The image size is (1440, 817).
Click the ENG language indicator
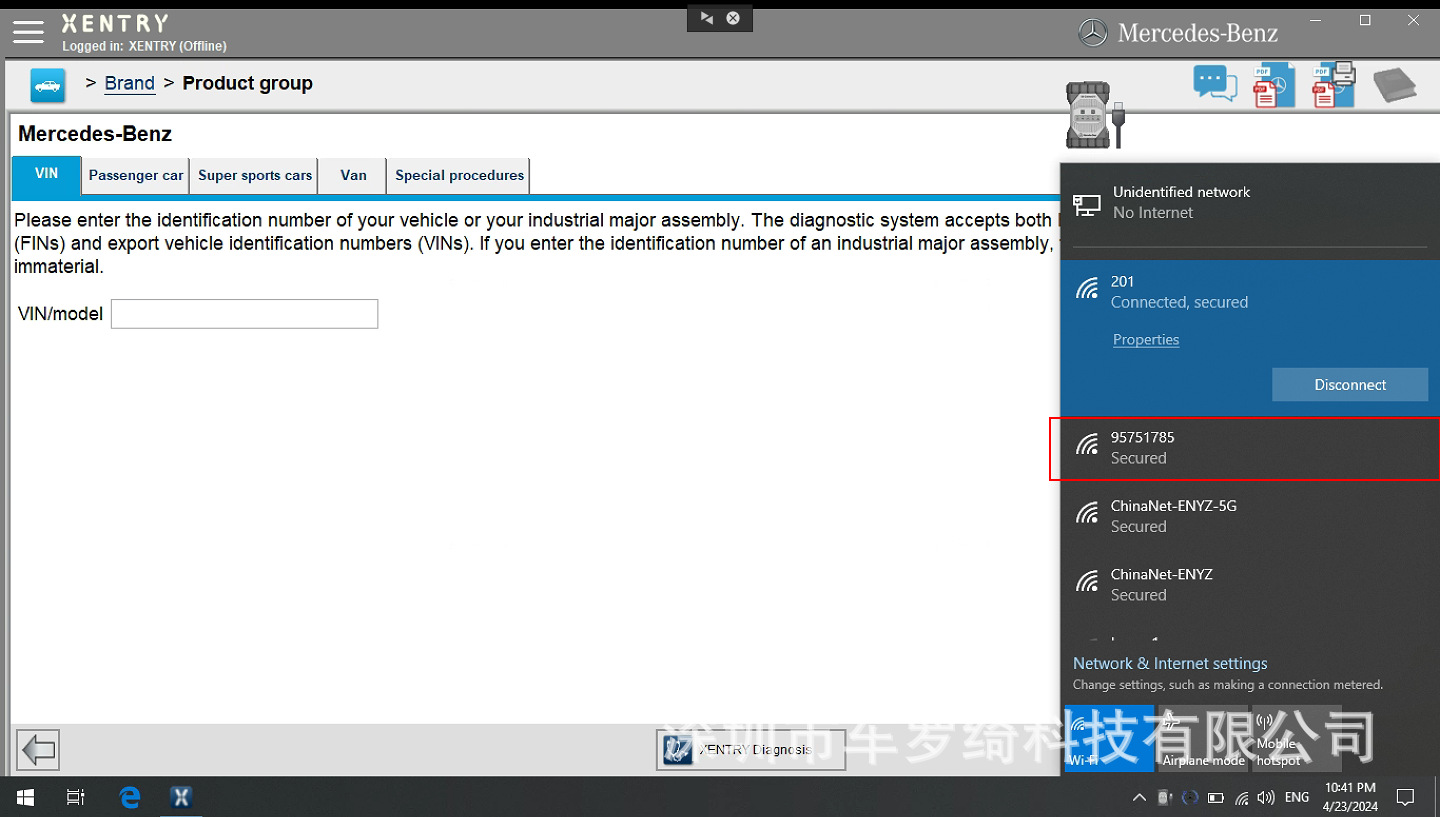[1297, 798]
